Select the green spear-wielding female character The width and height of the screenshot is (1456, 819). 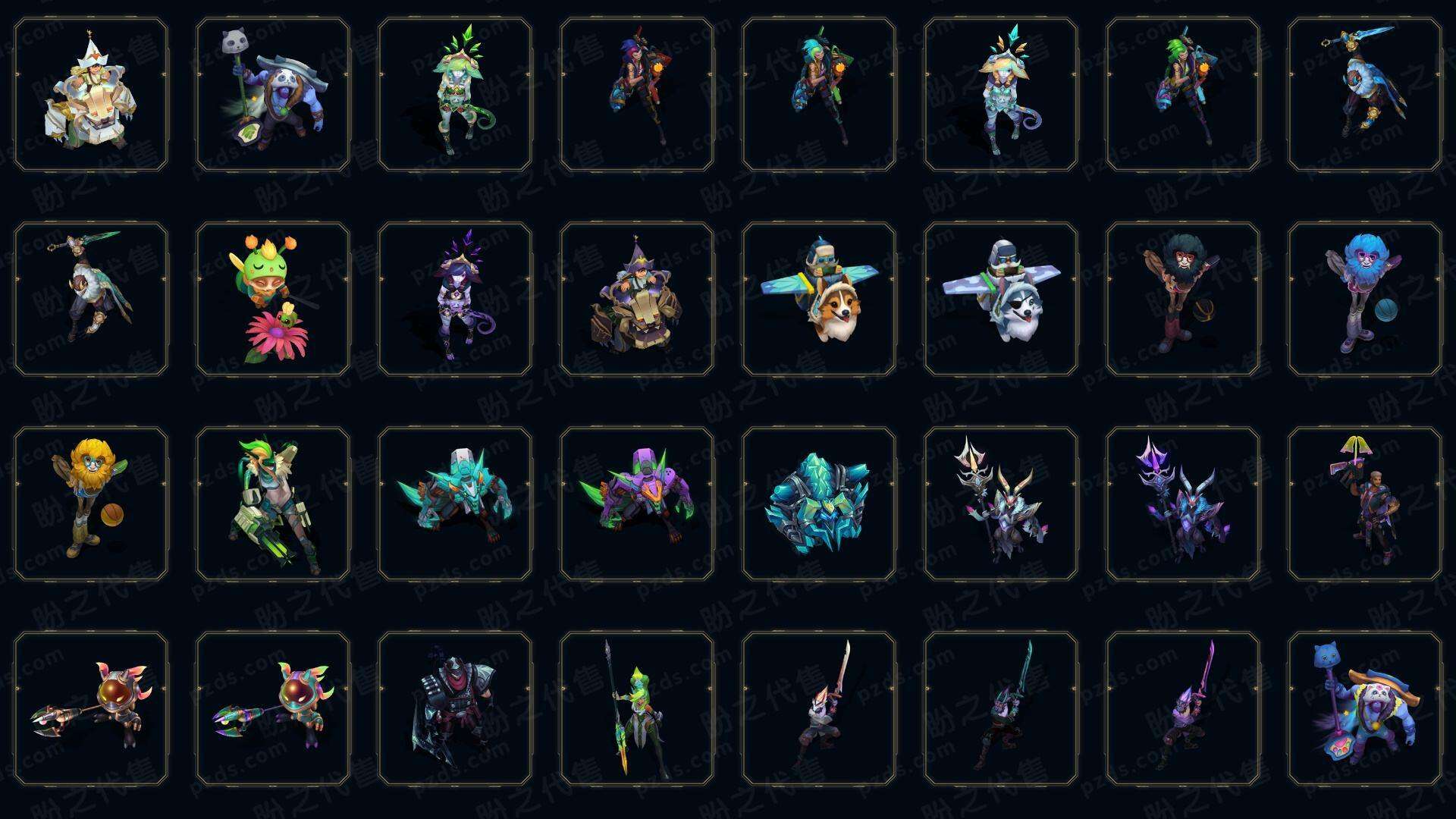point(637,708)
